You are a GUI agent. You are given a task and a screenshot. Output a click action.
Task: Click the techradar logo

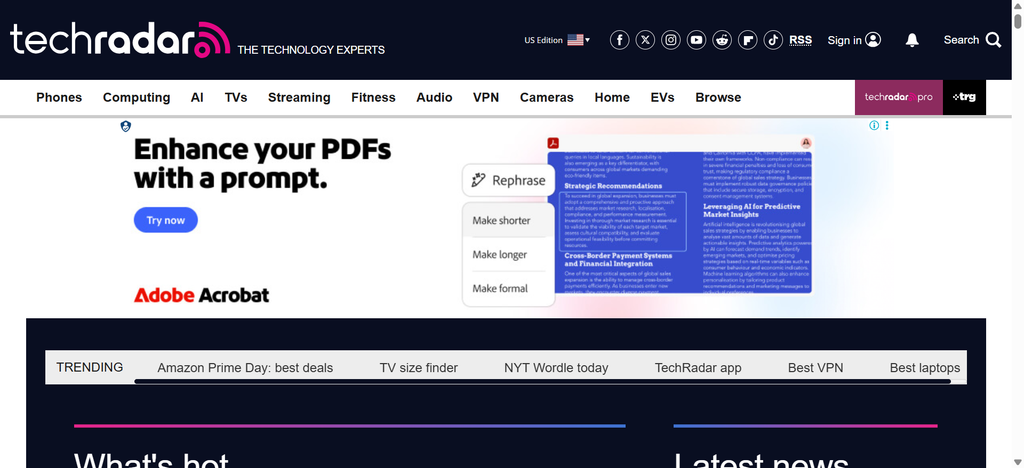[x=120, y=39]
